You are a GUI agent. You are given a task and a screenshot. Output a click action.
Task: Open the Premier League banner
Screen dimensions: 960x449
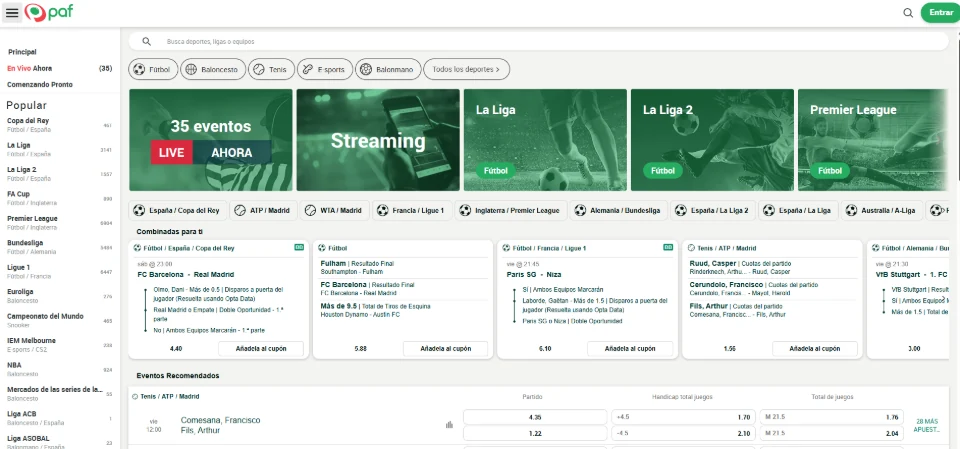coord(873,140)
